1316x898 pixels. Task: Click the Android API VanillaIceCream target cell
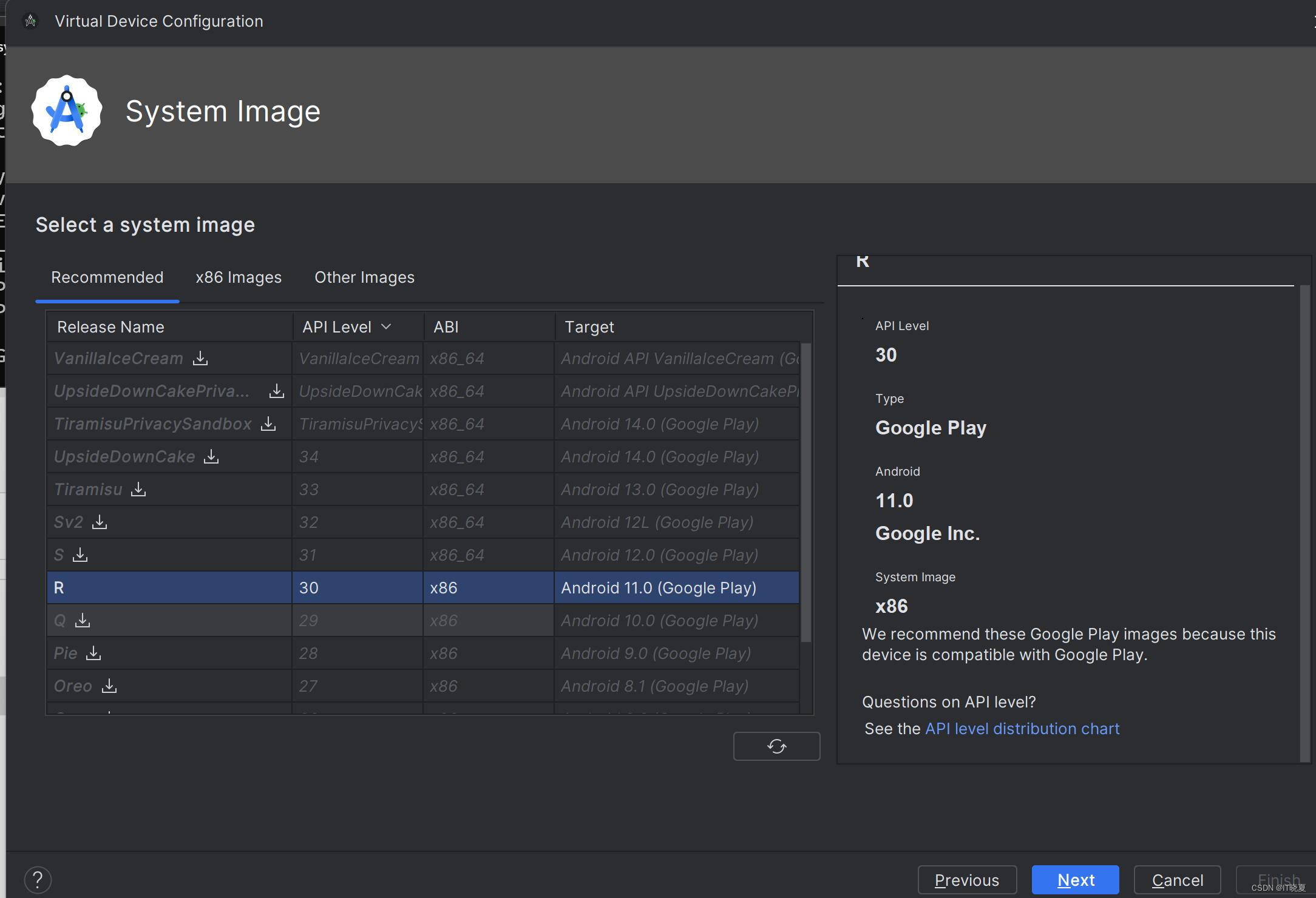click(x=677, y=359)
